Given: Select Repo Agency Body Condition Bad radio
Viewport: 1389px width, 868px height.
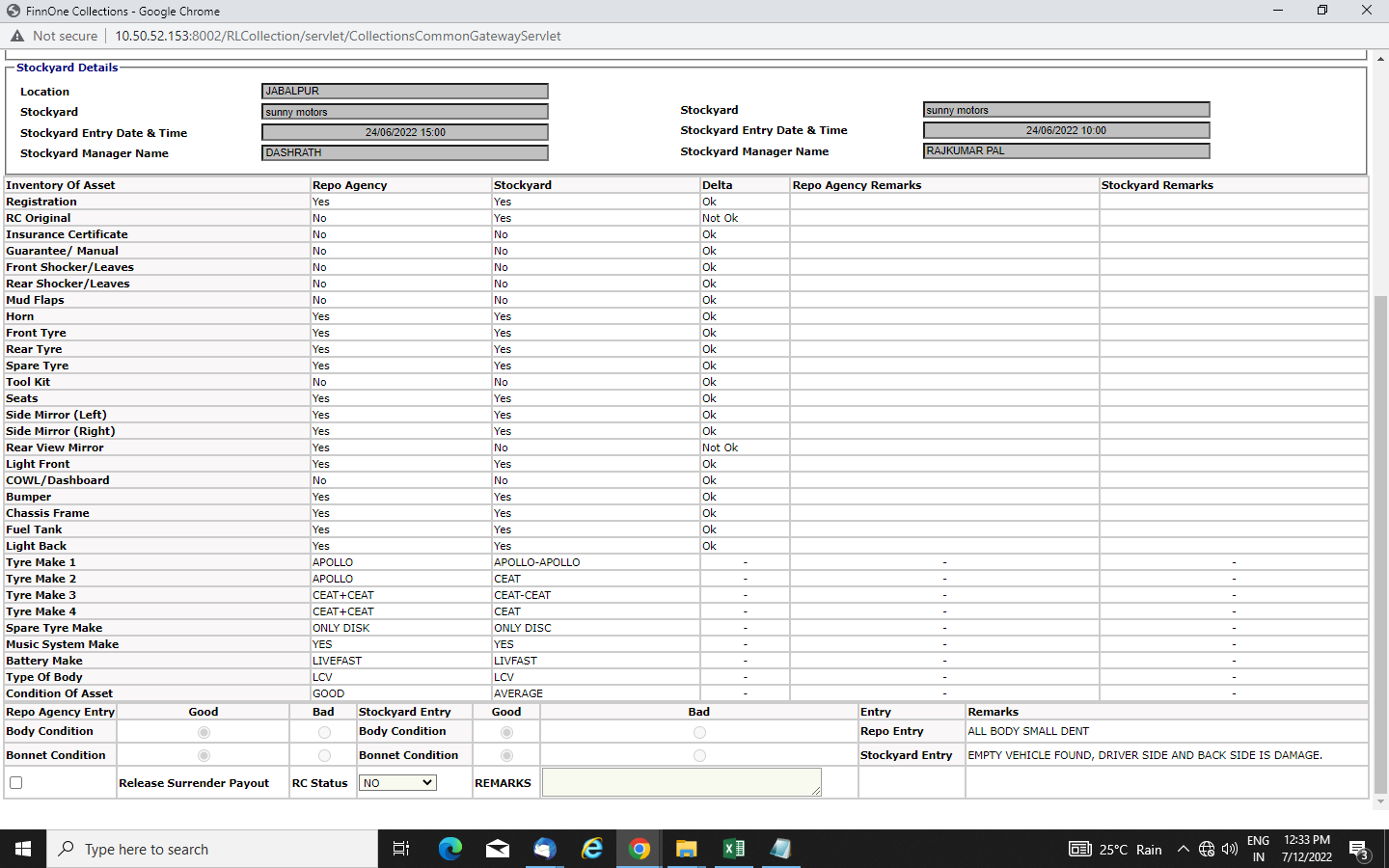Looking at the screenshot, I should [x=324, y=732].
